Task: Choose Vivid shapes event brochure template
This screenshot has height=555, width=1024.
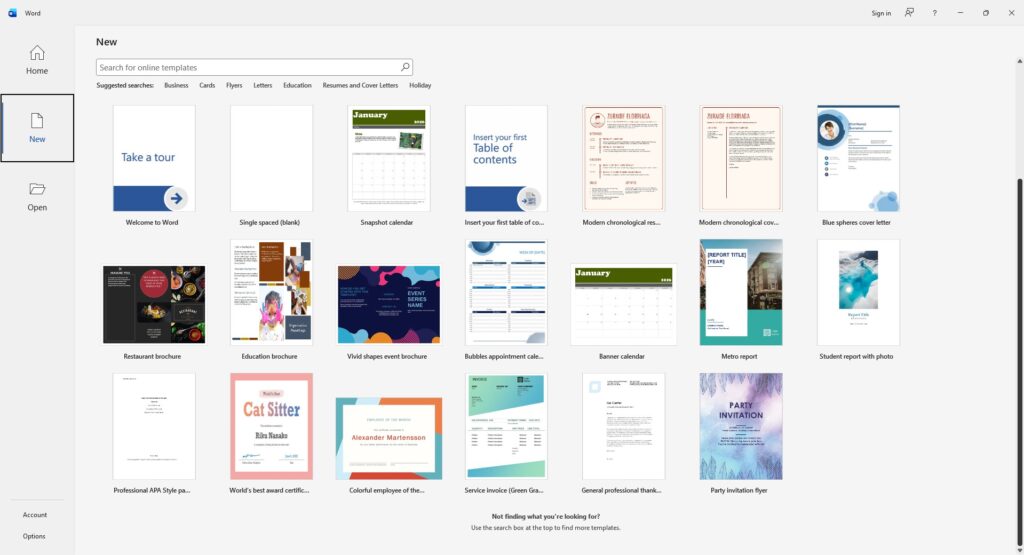Action: click(389, 304)
